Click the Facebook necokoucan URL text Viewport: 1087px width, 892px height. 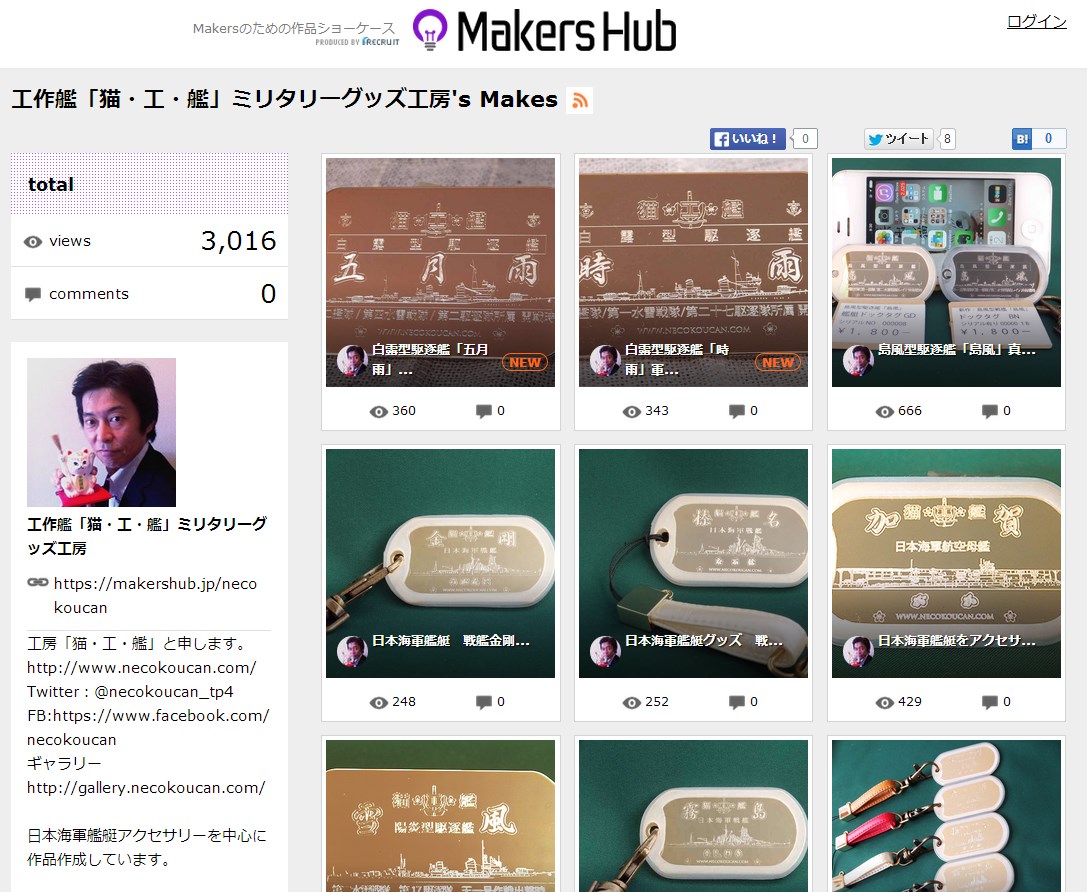click(148, 727)
